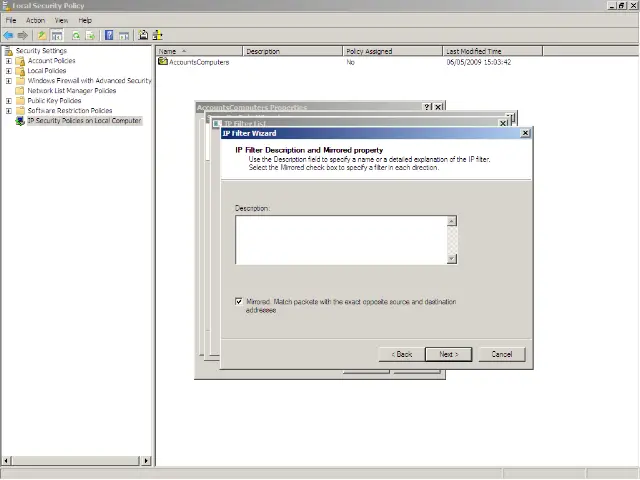Expand Windows Firewall with Advanced Security node
The image size is (640, 480).
coord(9,81)
